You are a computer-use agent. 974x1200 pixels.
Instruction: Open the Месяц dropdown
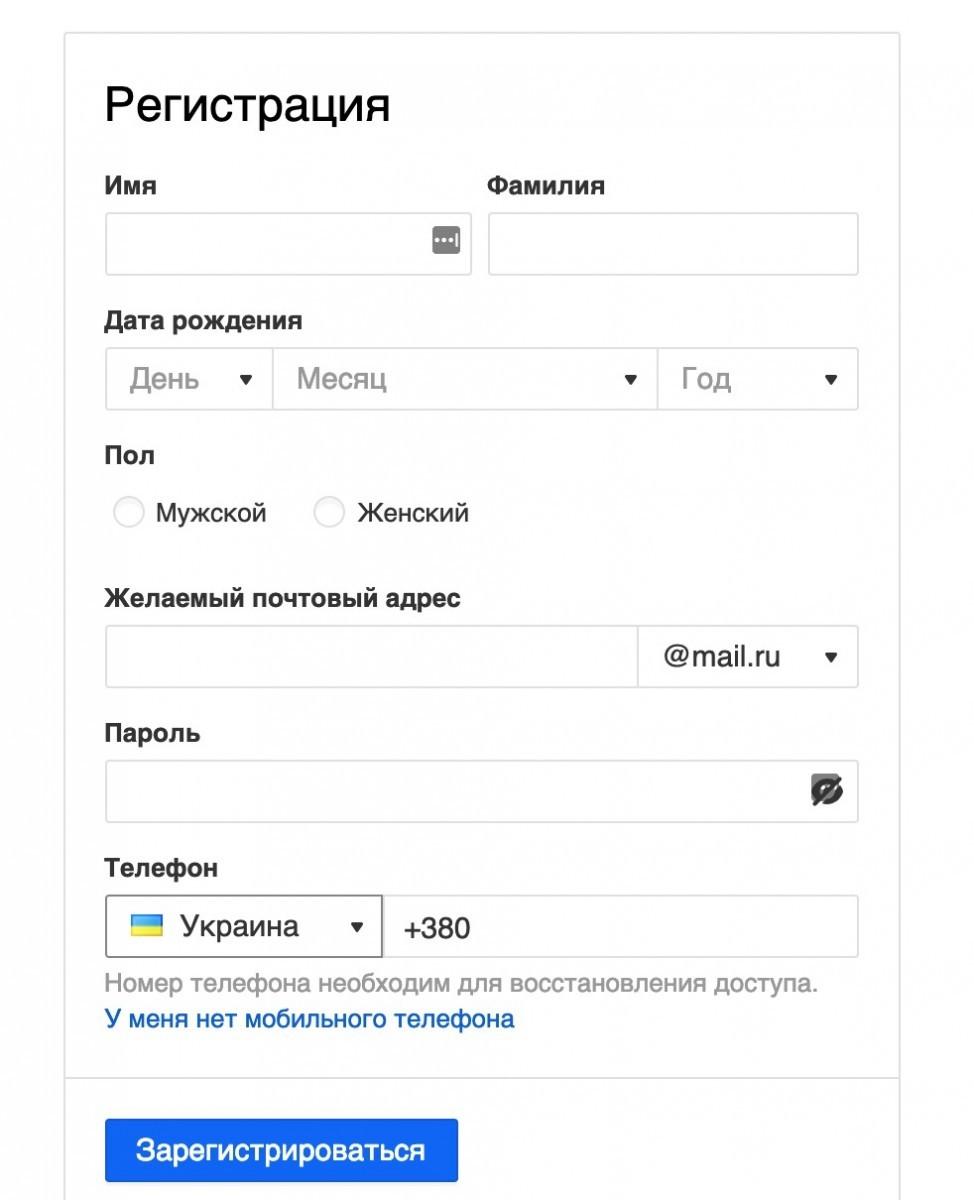465,379
